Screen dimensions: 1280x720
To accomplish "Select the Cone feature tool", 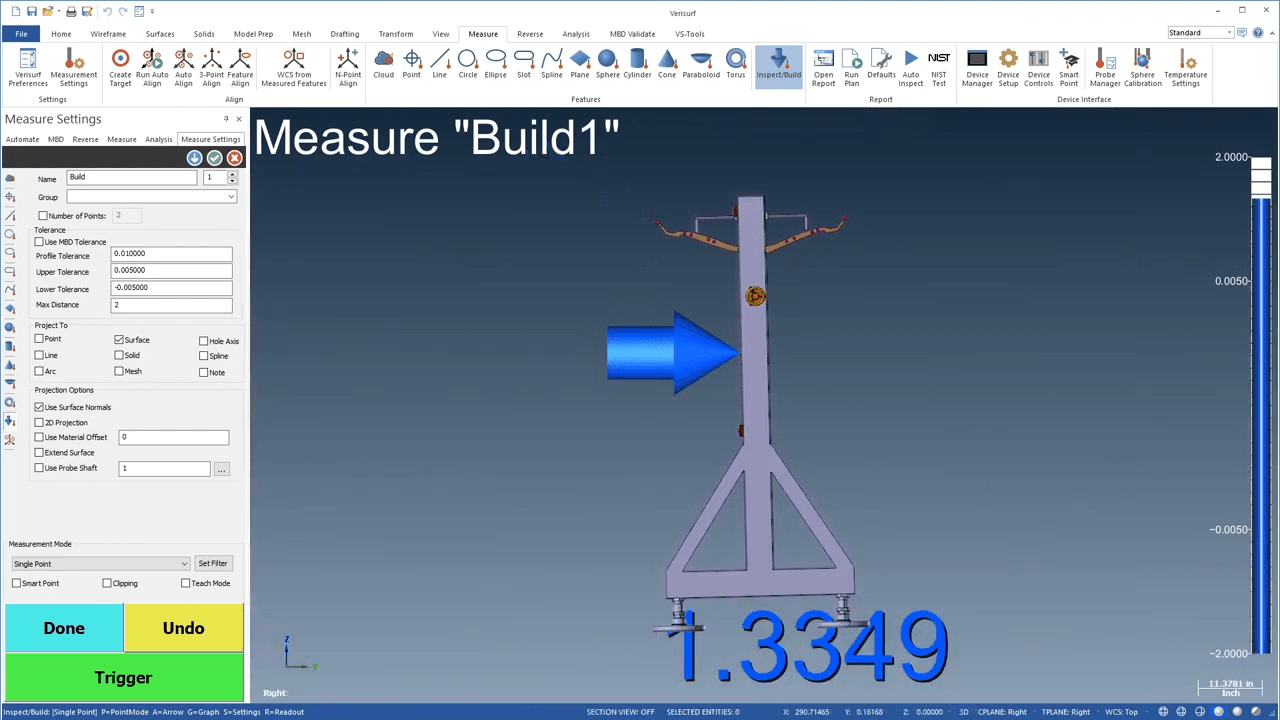I will [x=667, y=64].
